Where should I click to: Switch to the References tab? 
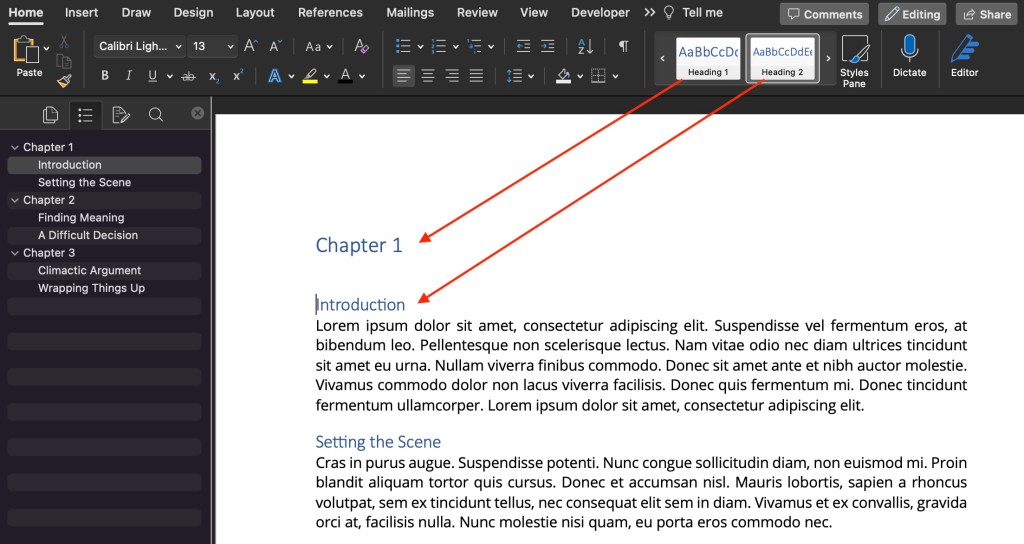[330, 13]
